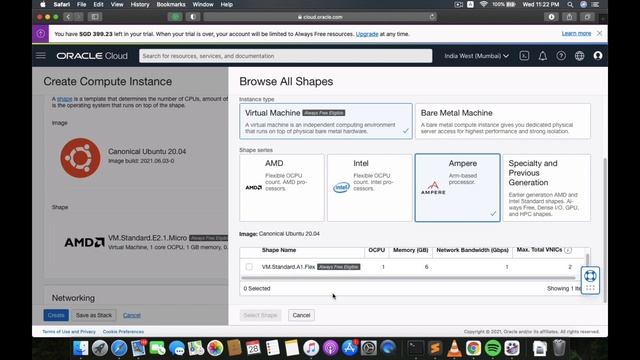Screen dimensions: 640x360
Task: Click the Safari address bar
Action: click(x=320, y=17)
